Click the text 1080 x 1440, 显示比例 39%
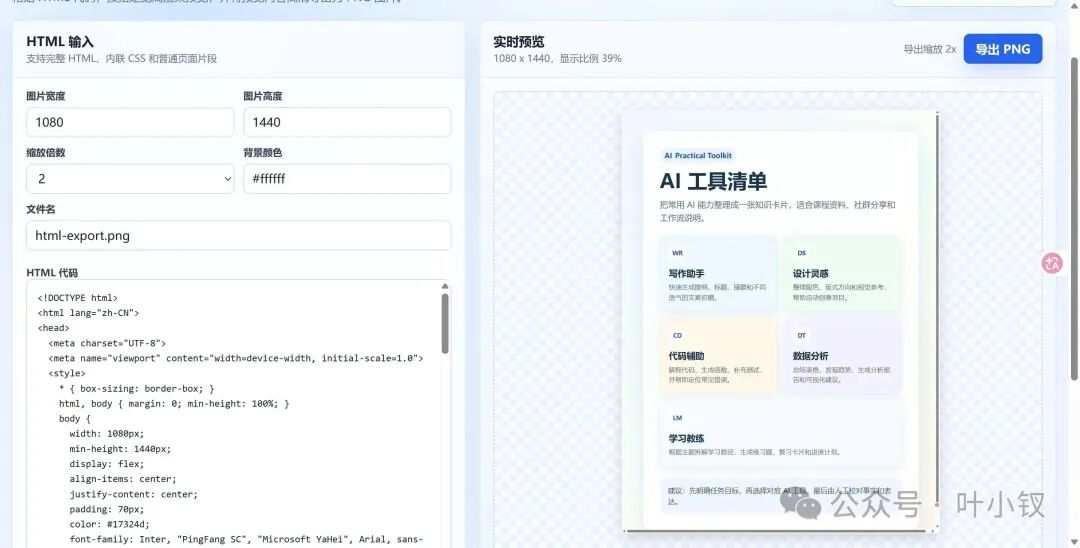This screenshot has width=1080, height=548. pyautogui.click(x=557, y=59)
